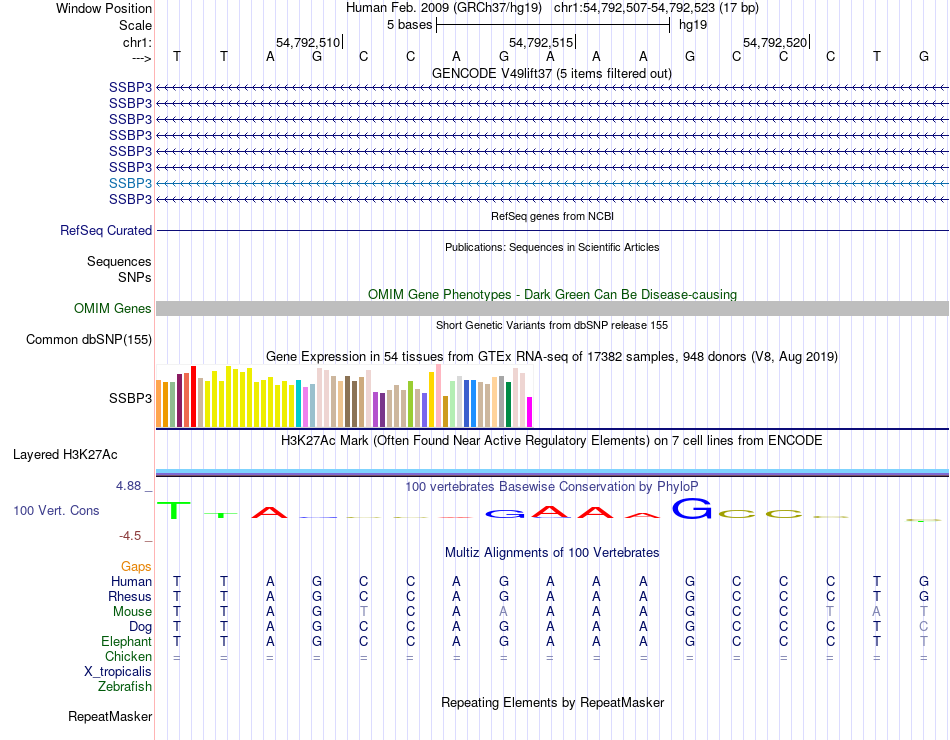Click the Mouse alignment row label
This screenshot has height=740, width=950.
[132, 612]
